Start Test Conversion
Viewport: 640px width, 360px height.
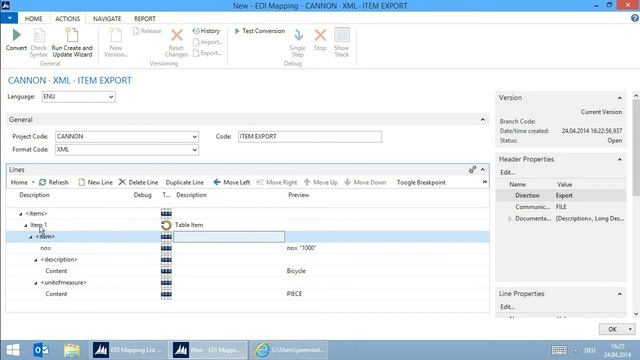[260, 31]
